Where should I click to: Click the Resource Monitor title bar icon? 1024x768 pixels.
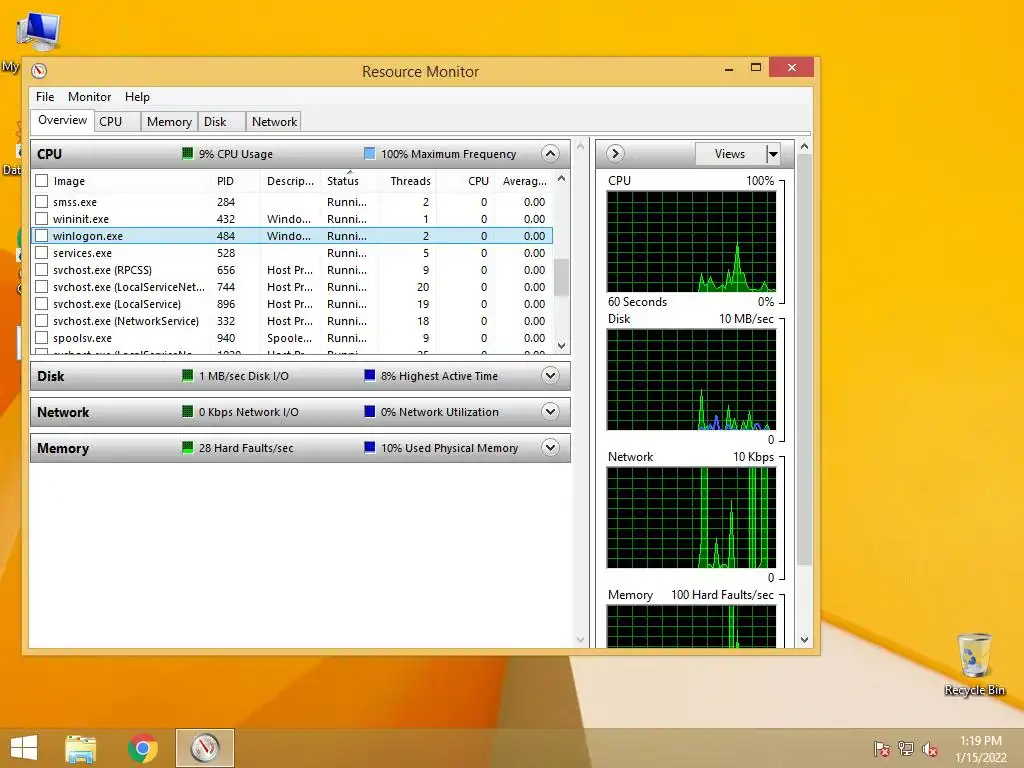[39, 71]
